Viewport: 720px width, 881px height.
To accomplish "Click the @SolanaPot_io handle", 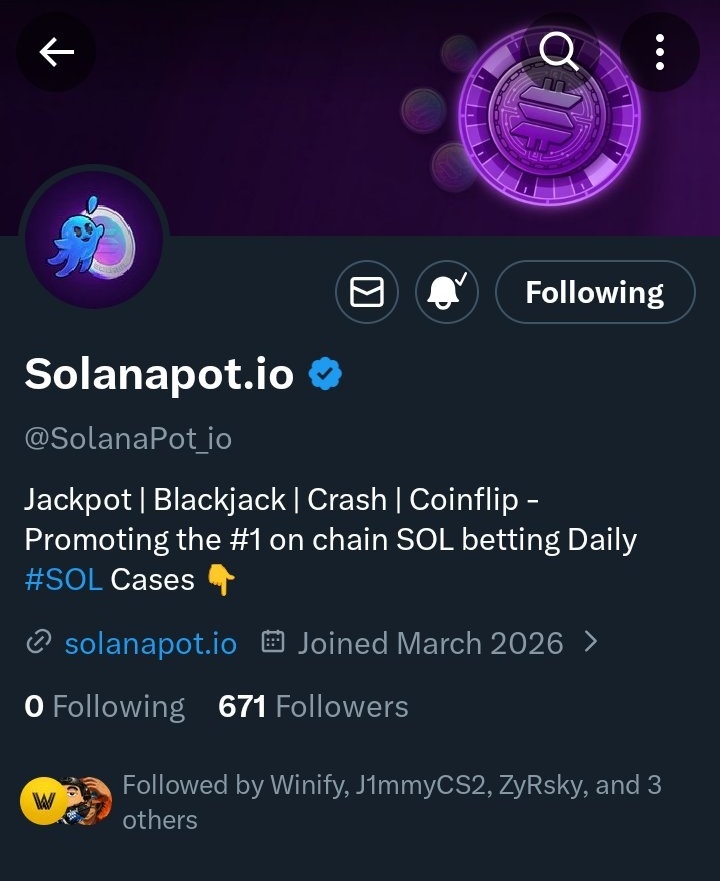I will click(x=128, y=438).
